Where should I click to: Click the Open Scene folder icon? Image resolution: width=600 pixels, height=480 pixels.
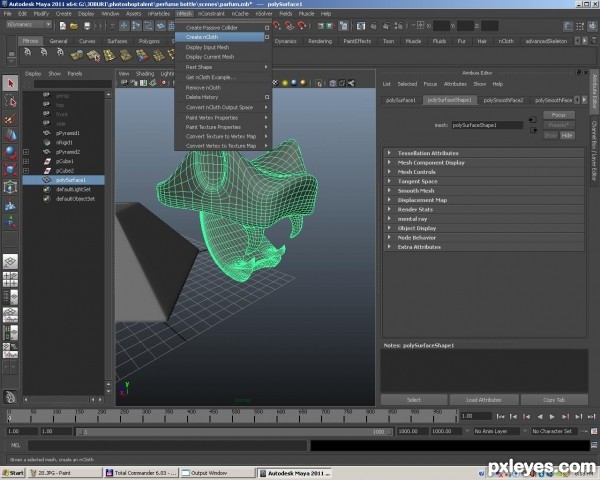[74, 26]
